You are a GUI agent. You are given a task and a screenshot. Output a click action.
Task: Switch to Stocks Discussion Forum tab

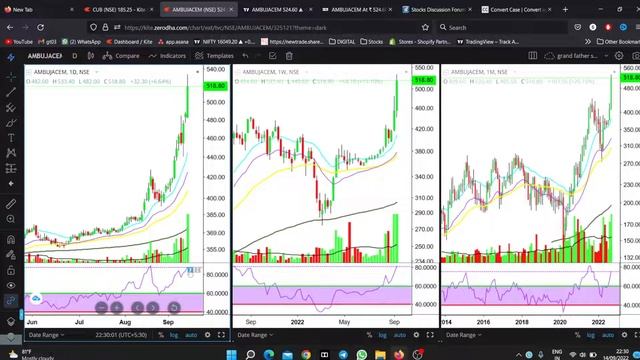pos(436,9)
